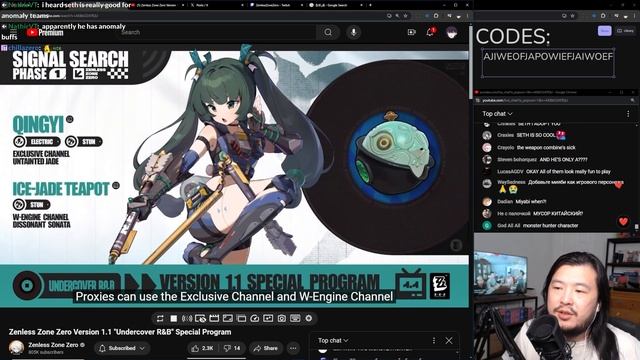Click the video title Undercover R&B Special Program
The image size is (640, 360).
click(x=120, y=332)
